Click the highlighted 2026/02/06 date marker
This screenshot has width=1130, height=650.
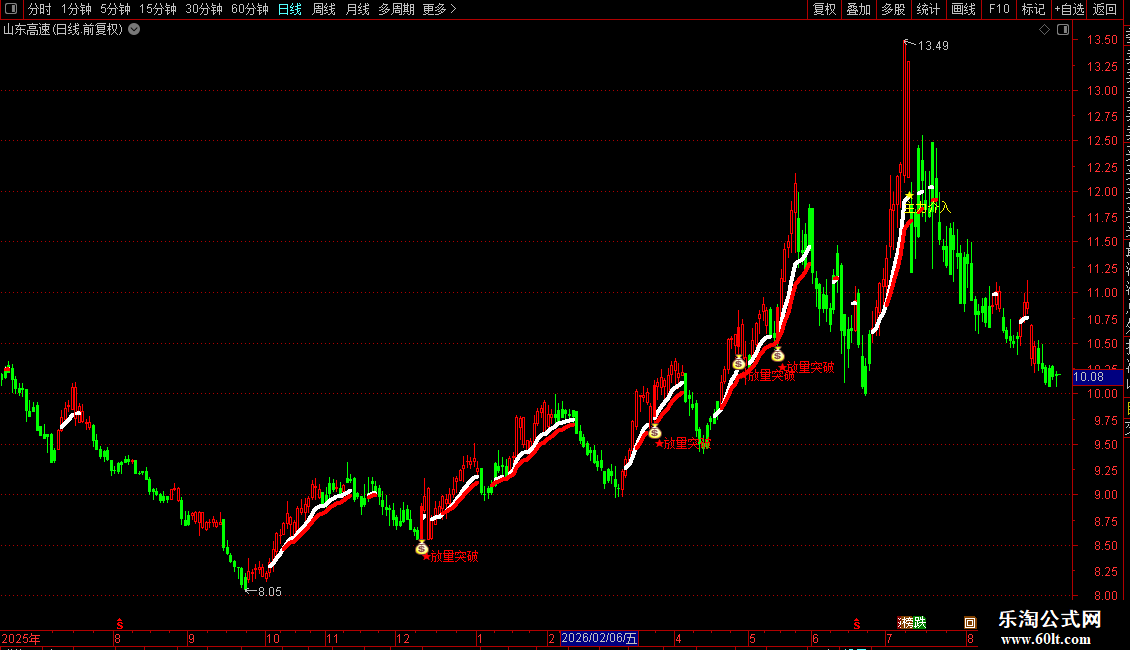click(599, 638)
